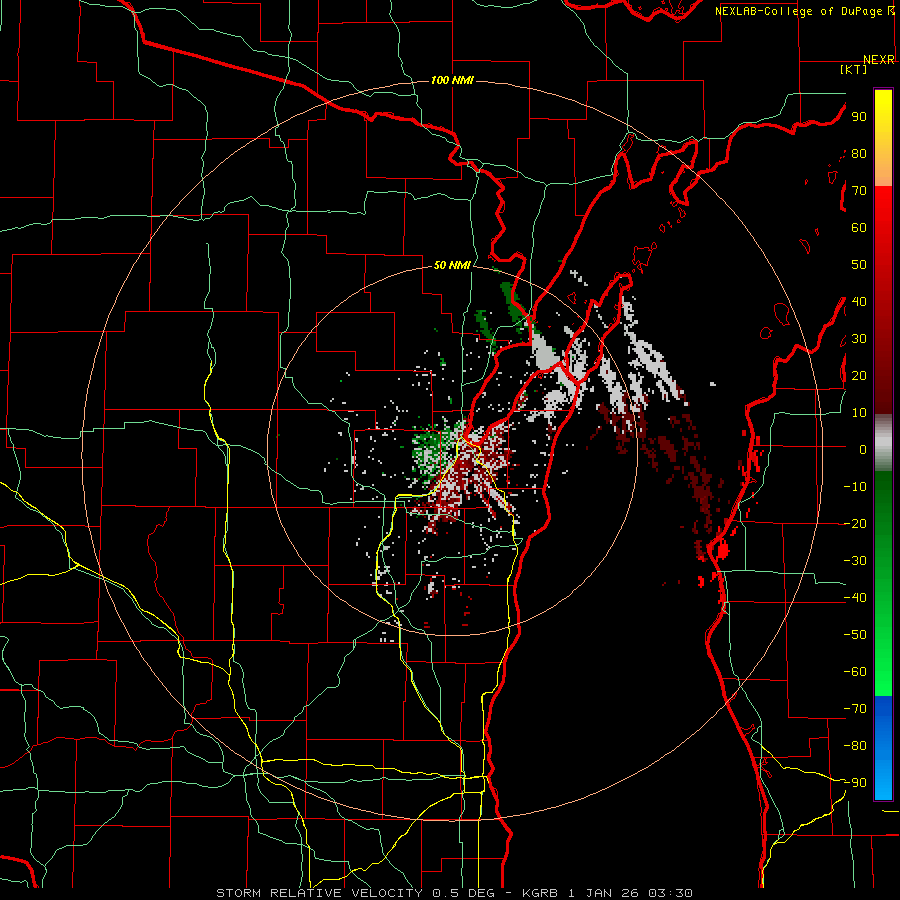Click the -60 knot scale label
Image resolution: width=900 pixels, height=900 pixels.
coord(855,672)
